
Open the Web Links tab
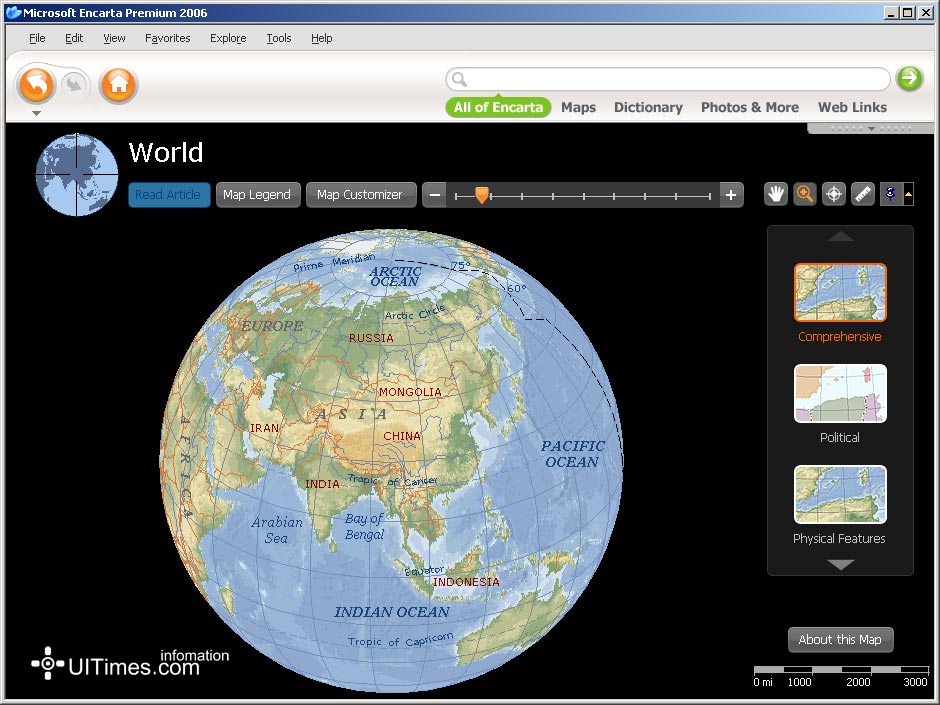coord(852,107)
